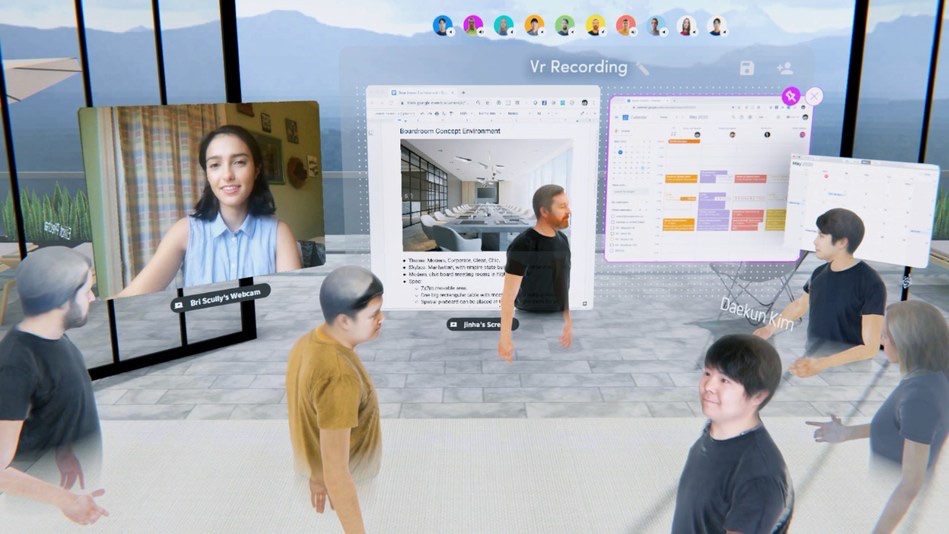Toggle speaker badge on the teal avatar
949x534 pixels.
coord(512,32)
